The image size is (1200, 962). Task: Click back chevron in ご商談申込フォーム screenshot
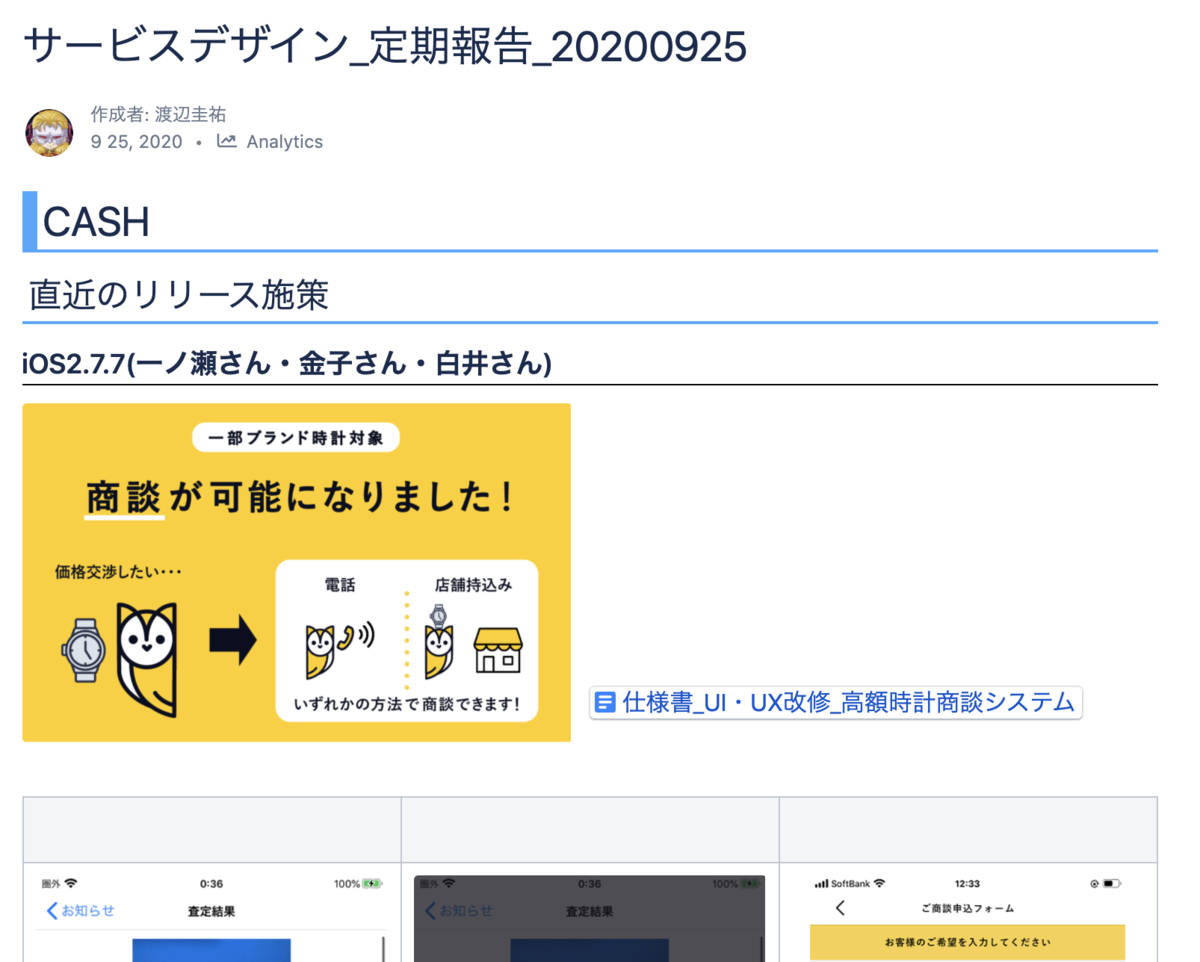(x=840, y=908)
